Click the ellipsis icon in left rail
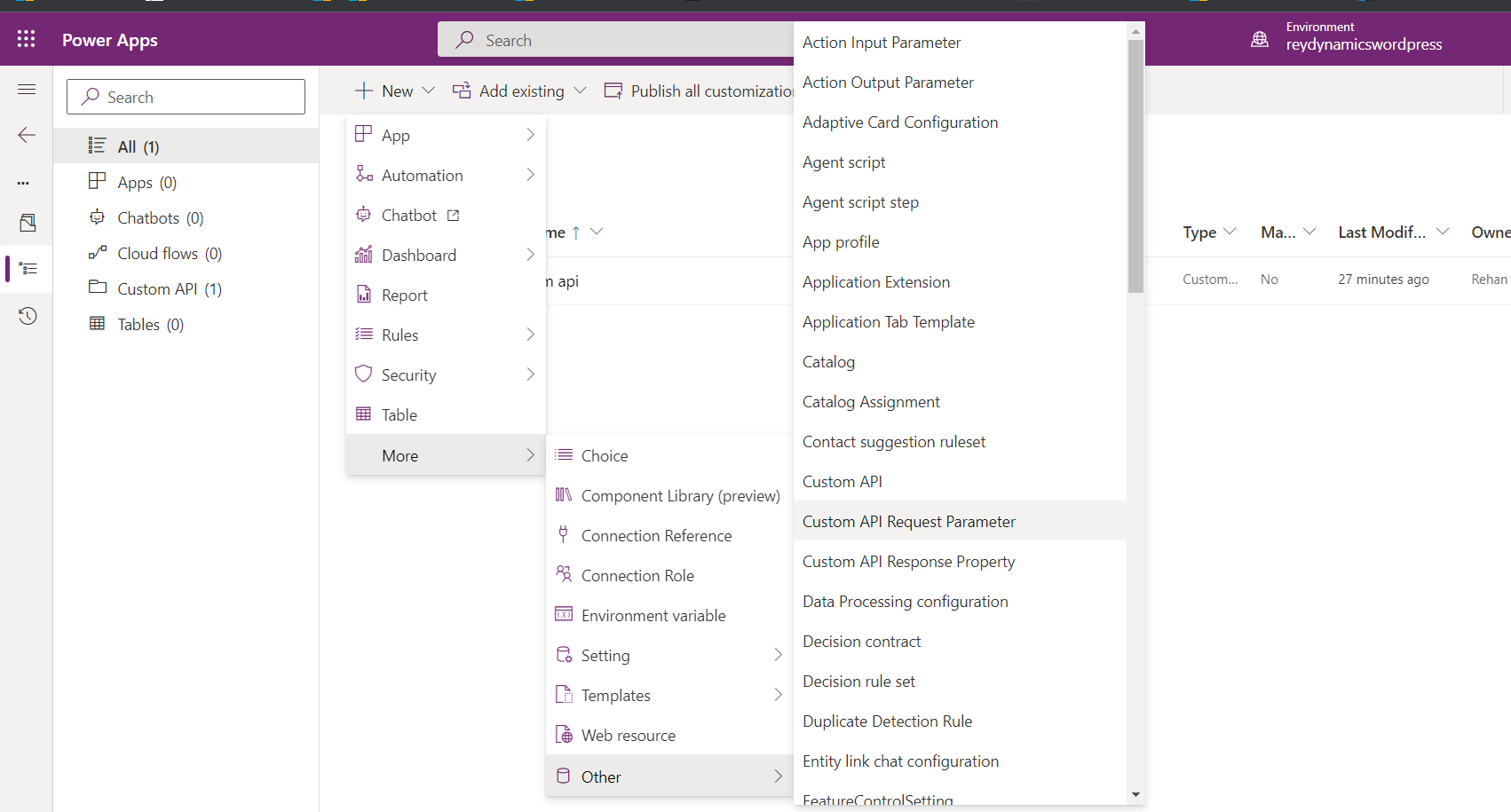 [x=24, y=183]
